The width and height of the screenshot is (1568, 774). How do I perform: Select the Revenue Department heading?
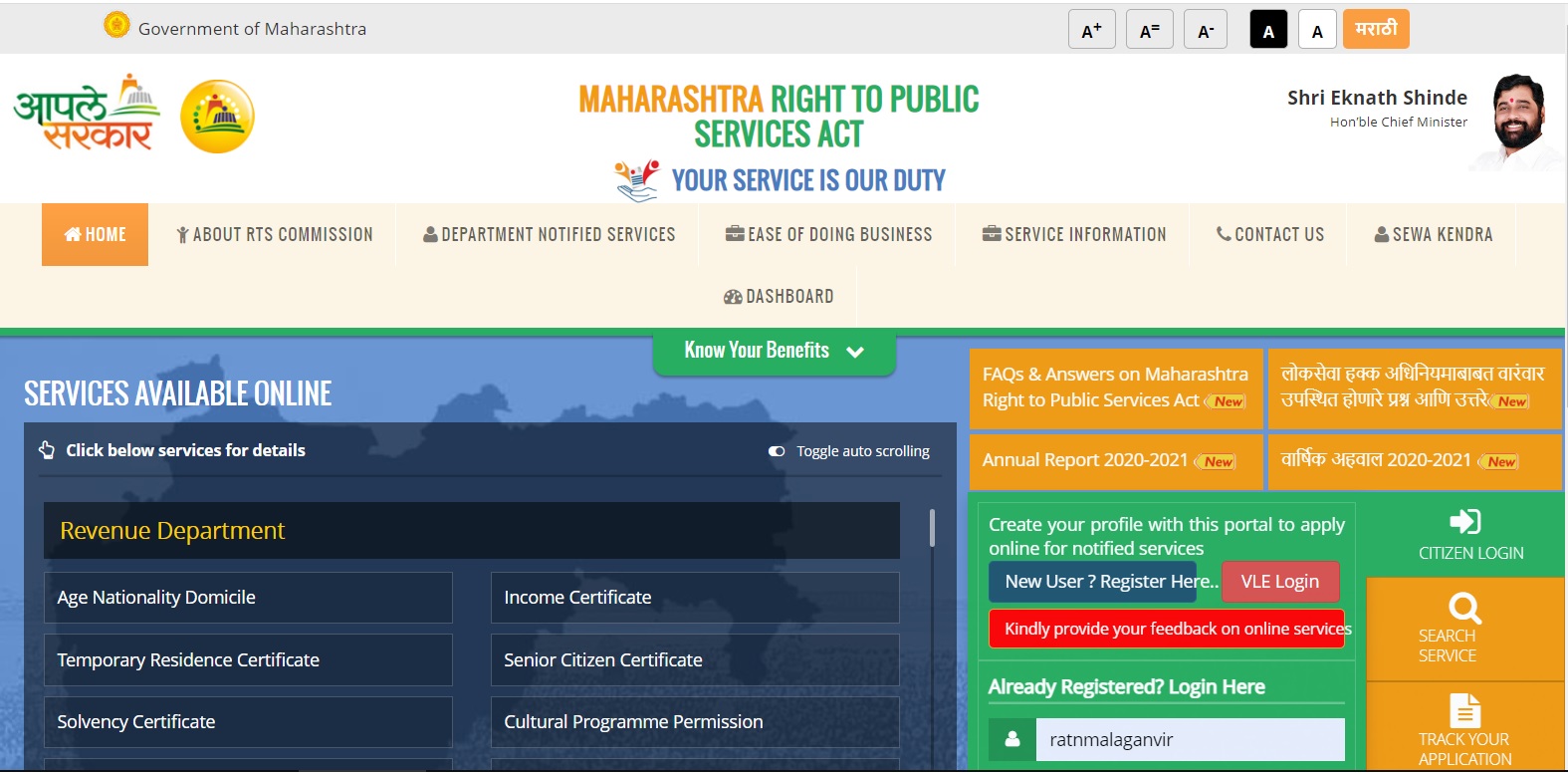pyautogui.click(x=472, y=530)
